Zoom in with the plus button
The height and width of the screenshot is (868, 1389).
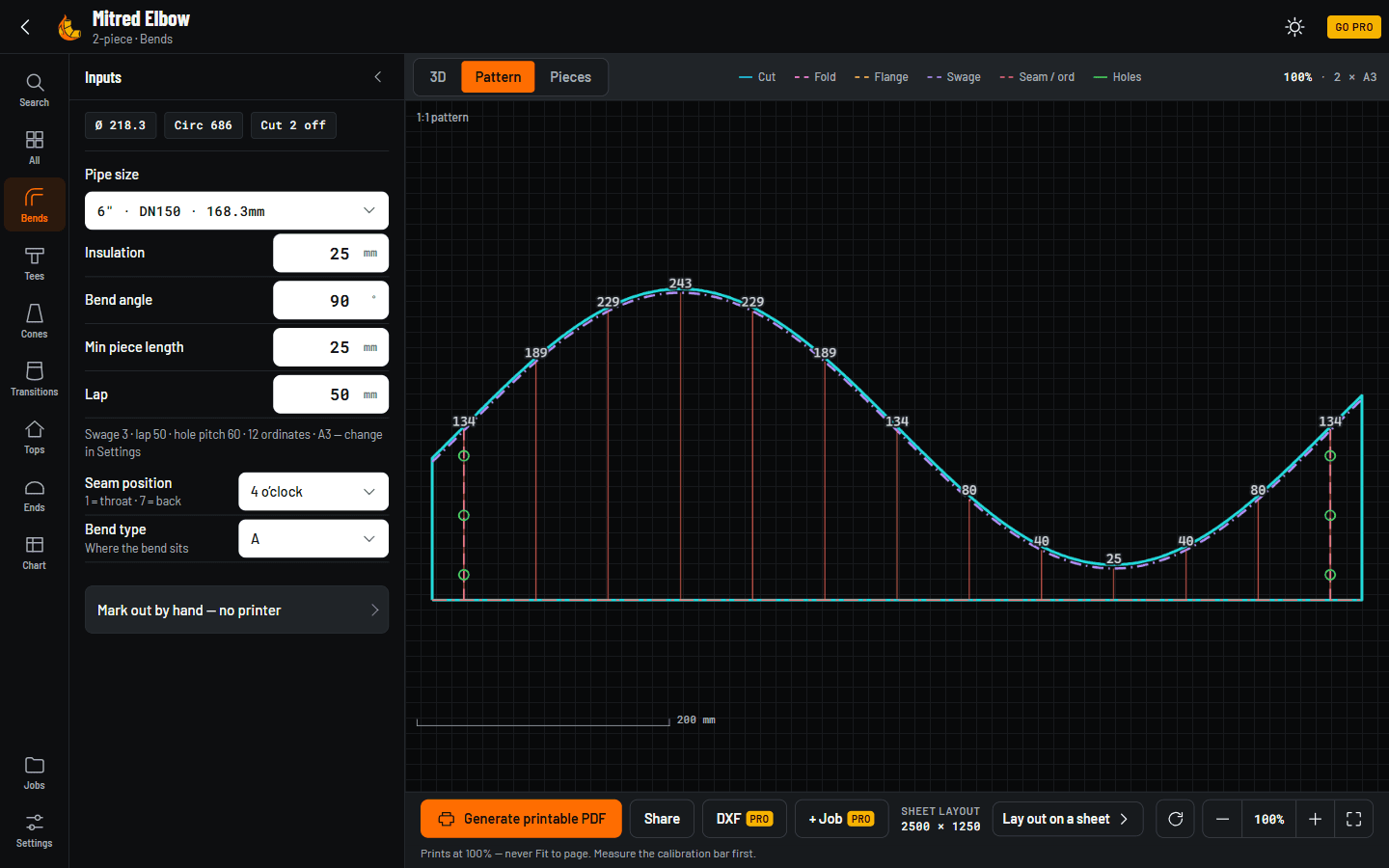[1315, 819]
